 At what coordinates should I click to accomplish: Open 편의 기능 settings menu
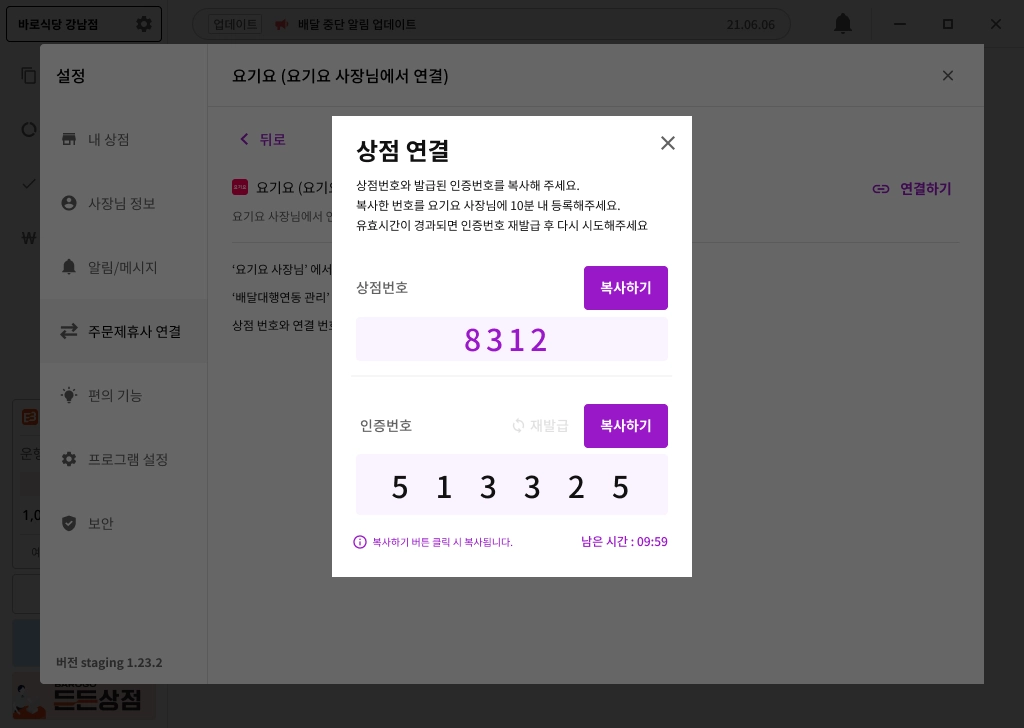[123, 395]
